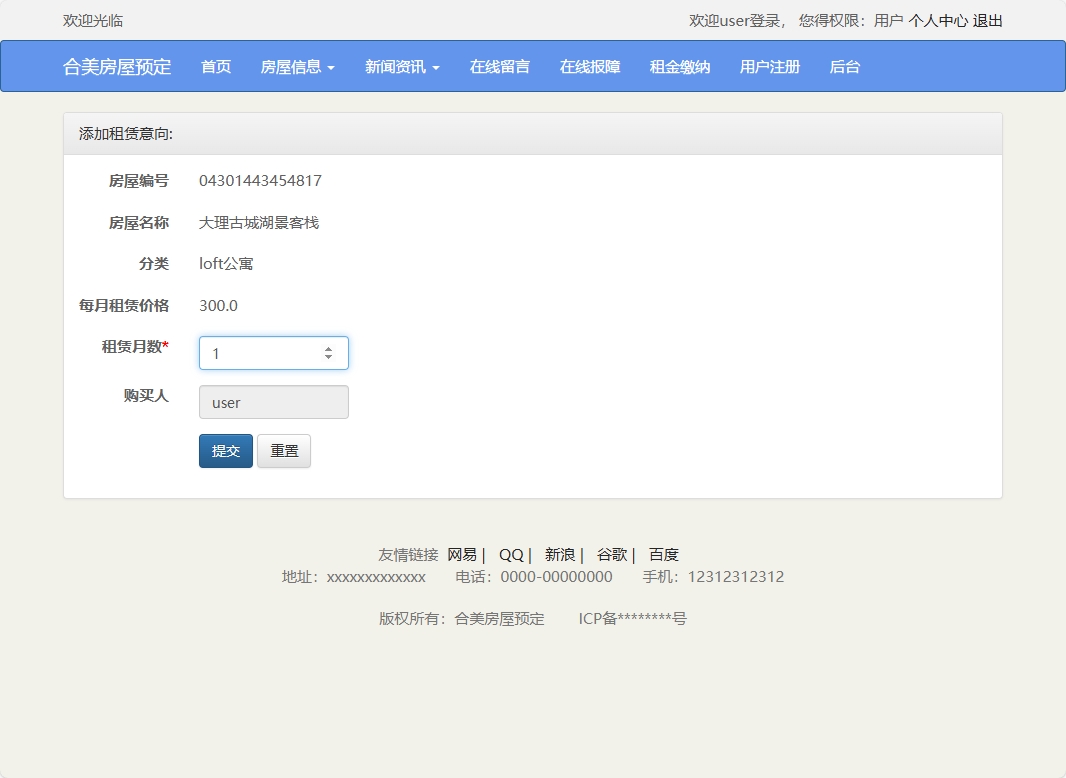The width and height of the screenshot is (1066, 778).
Task: Submit the form with the 提交 button
Action: [x=225, y=450]
